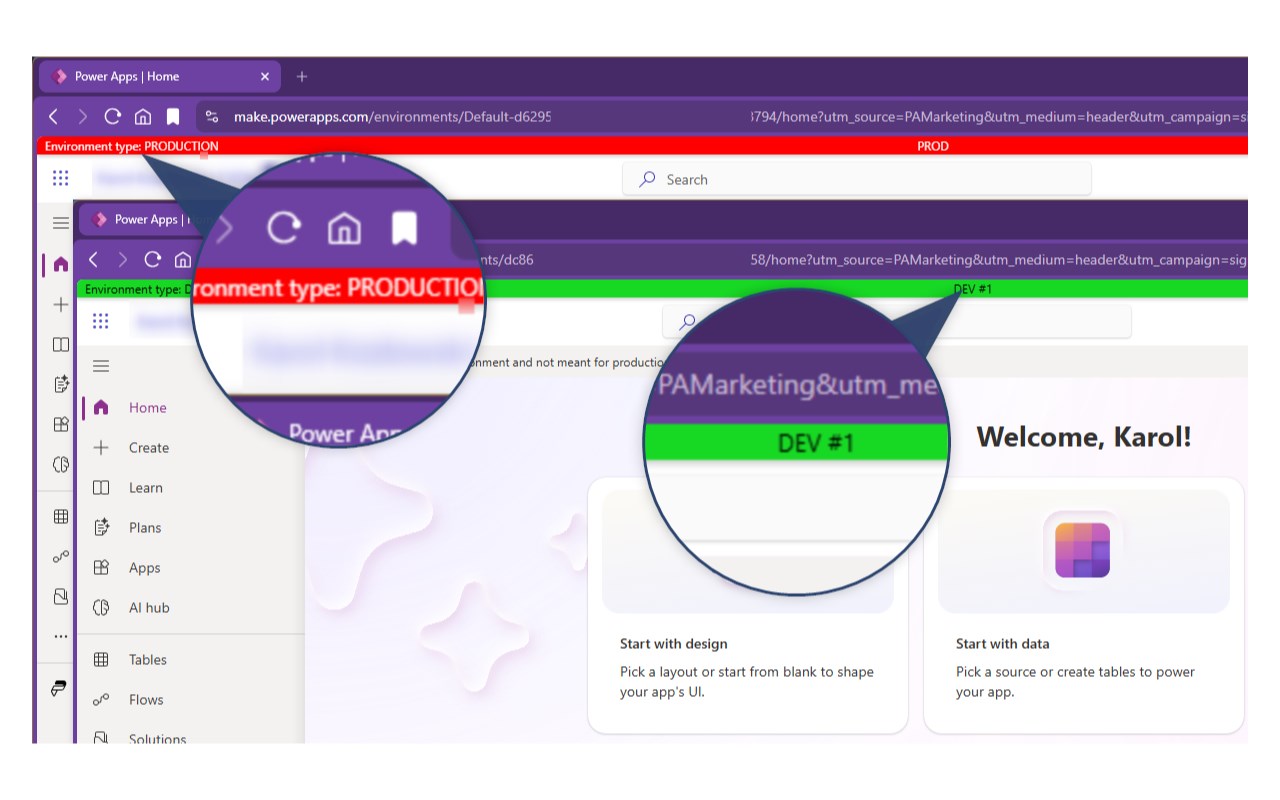Toggle the hamburger navigation menu in the production window
The width and height of the screenshot is (1280, 800).
(61, 223)
